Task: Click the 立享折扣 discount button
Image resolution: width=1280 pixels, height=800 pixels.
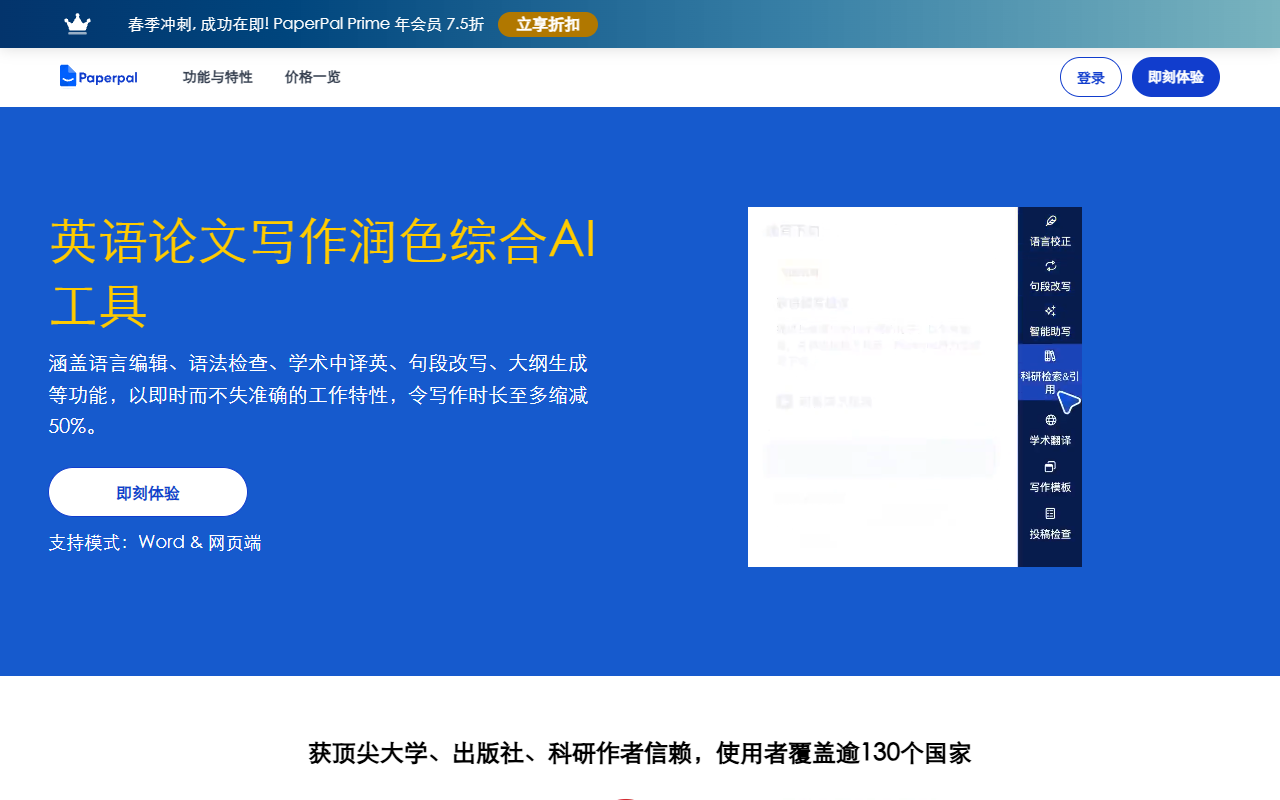Action: click(548, 24)
